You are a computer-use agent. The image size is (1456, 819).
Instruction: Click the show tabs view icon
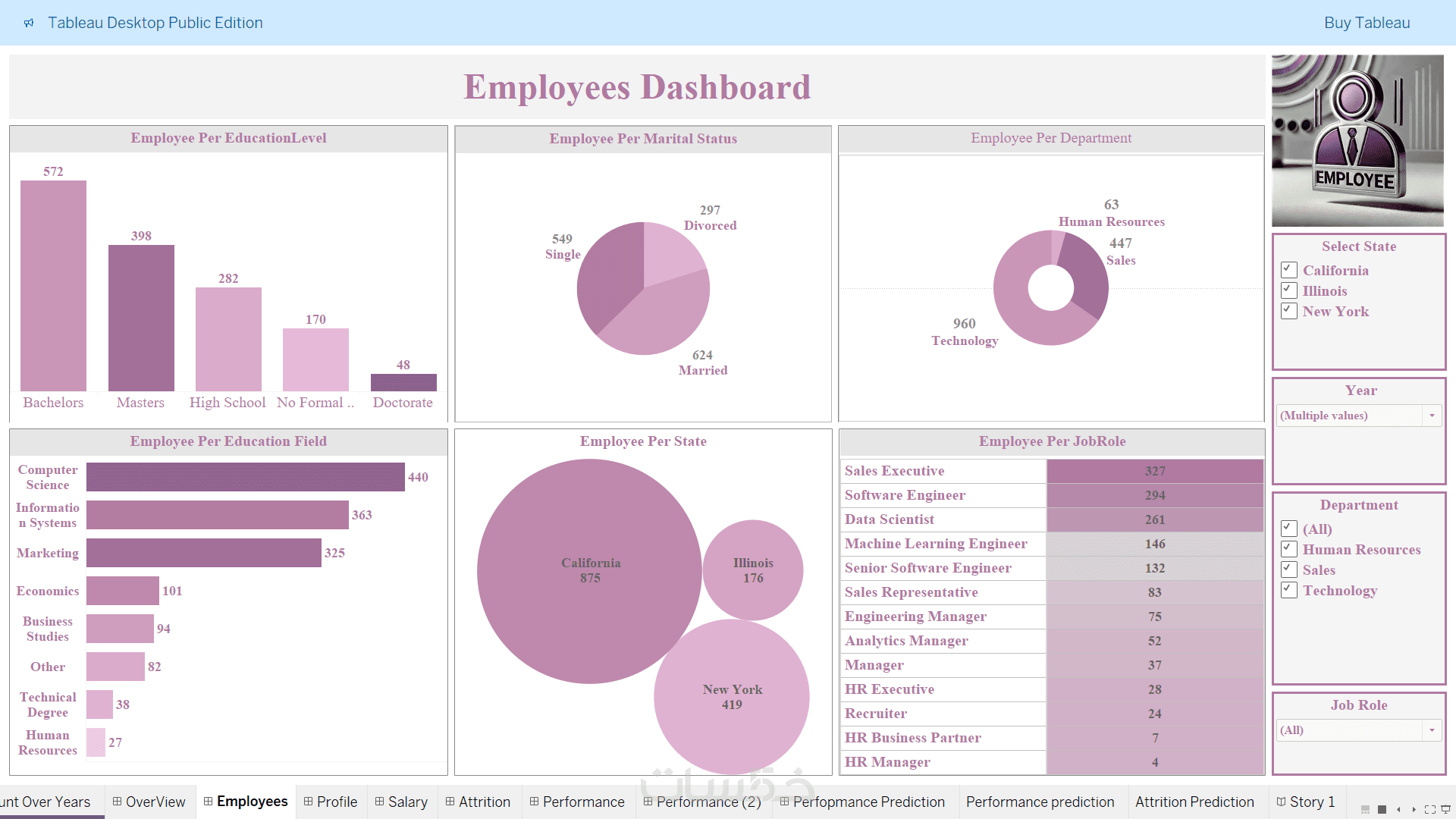(1382, 809)
